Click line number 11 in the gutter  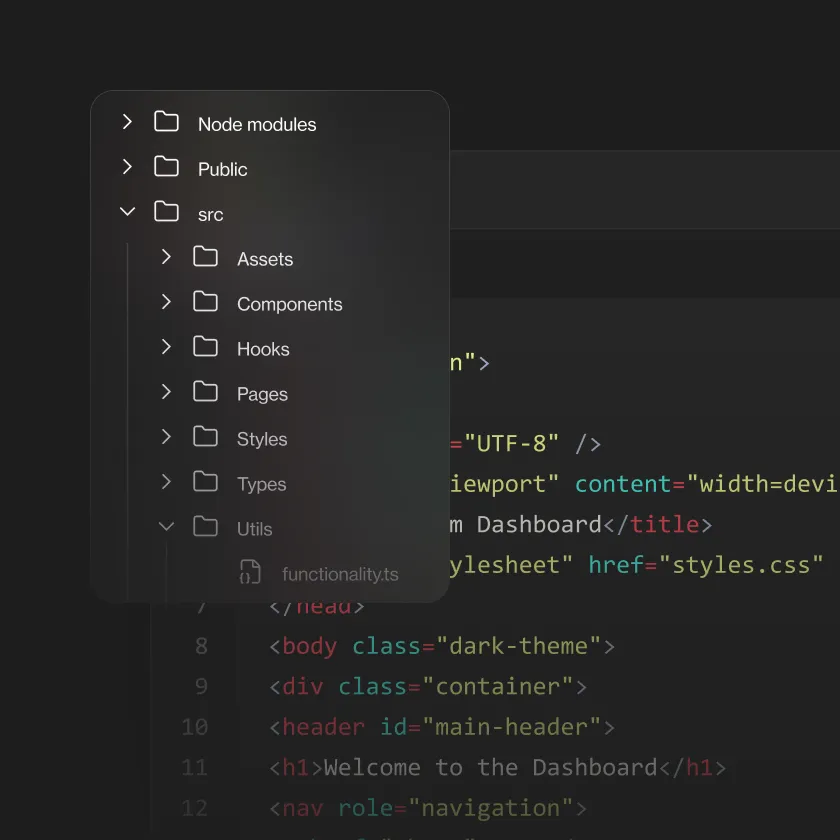tap(194, 768)
